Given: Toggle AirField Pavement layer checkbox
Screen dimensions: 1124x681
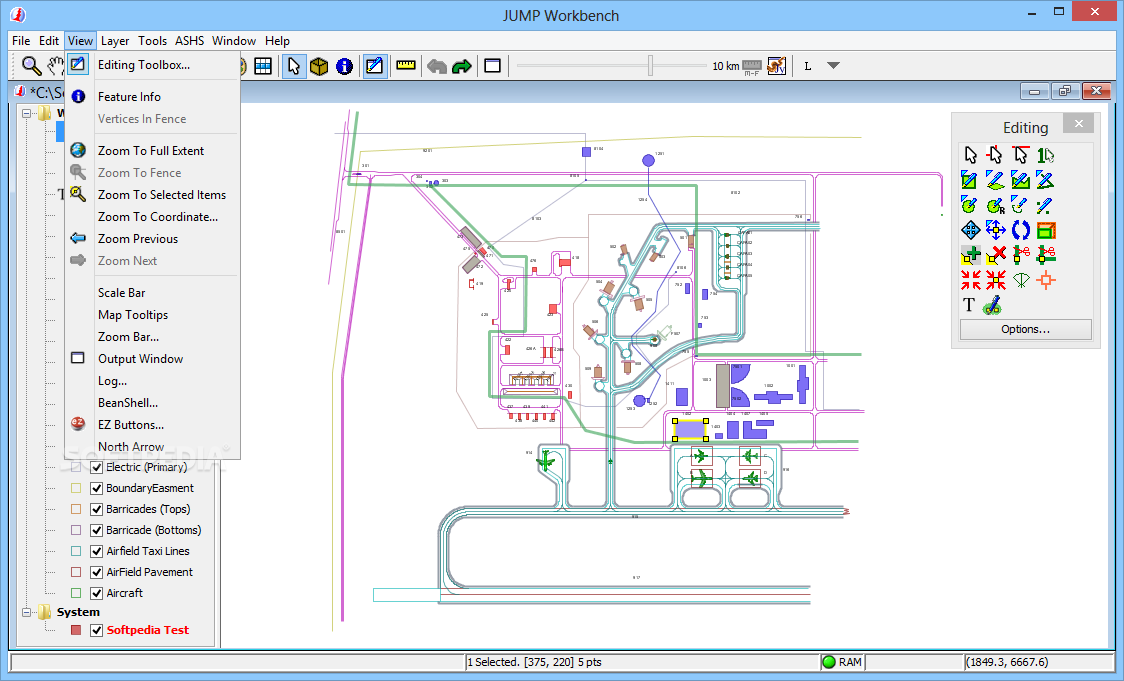Looking at the screenshot, I should pyautogui.click(x=97, y=572).
